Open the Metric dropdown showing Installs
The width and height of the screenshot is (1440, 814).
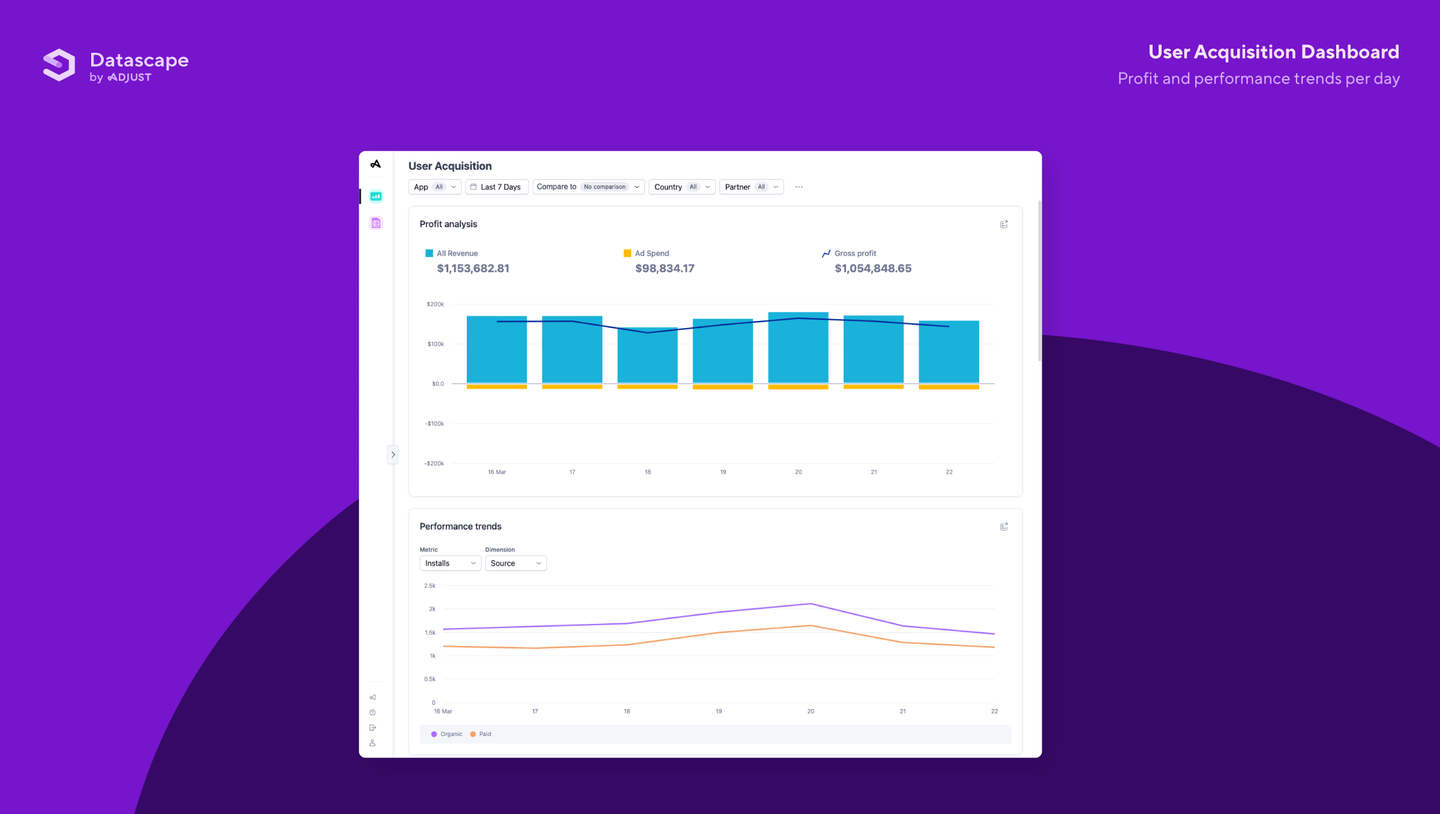coord(449,563)
